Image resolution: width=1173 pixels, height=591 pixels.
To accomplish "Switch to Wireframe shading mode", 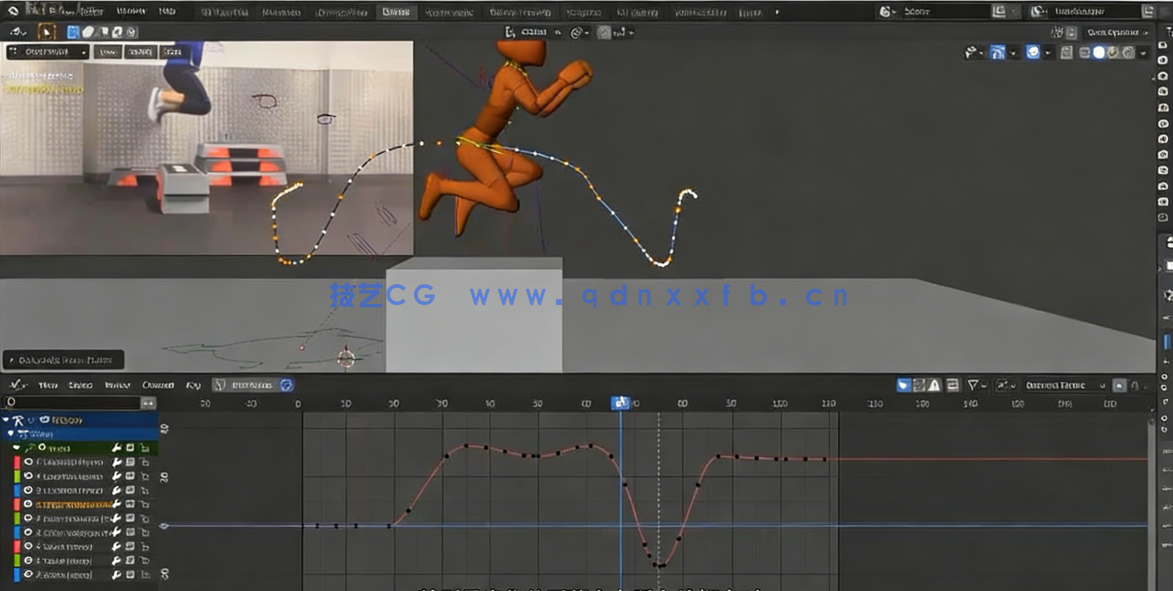I will (1085, 51).
